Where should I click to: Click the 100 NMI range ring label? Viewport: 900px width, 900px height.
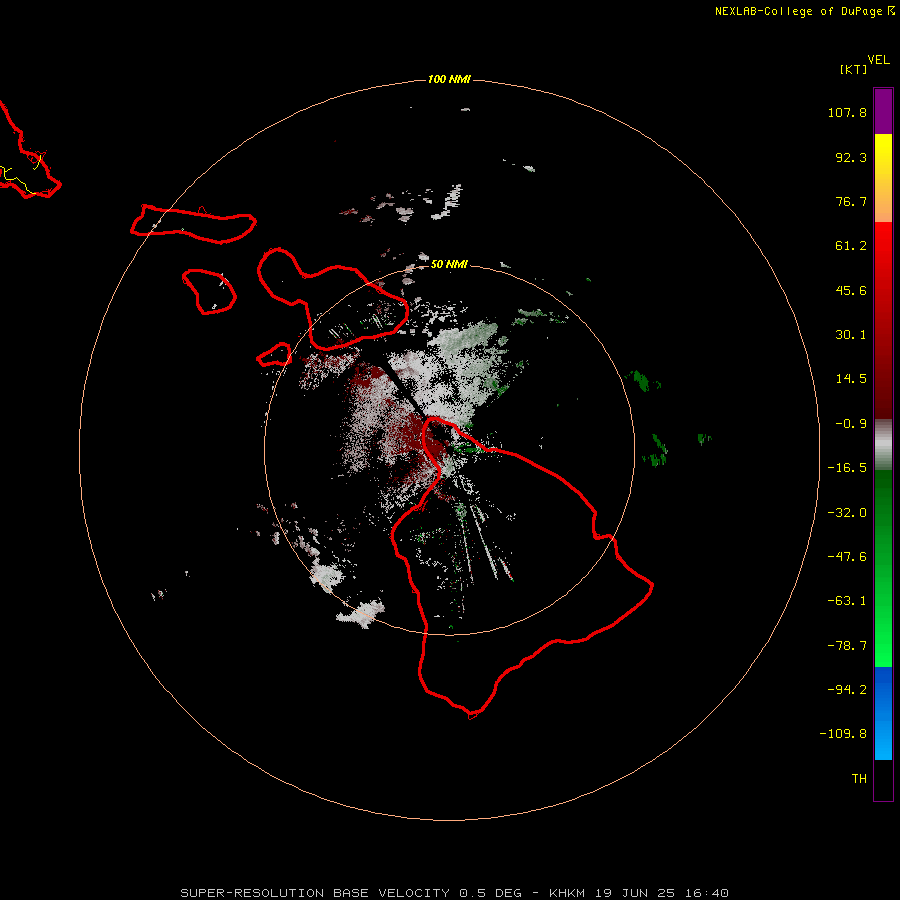point(449,79)
